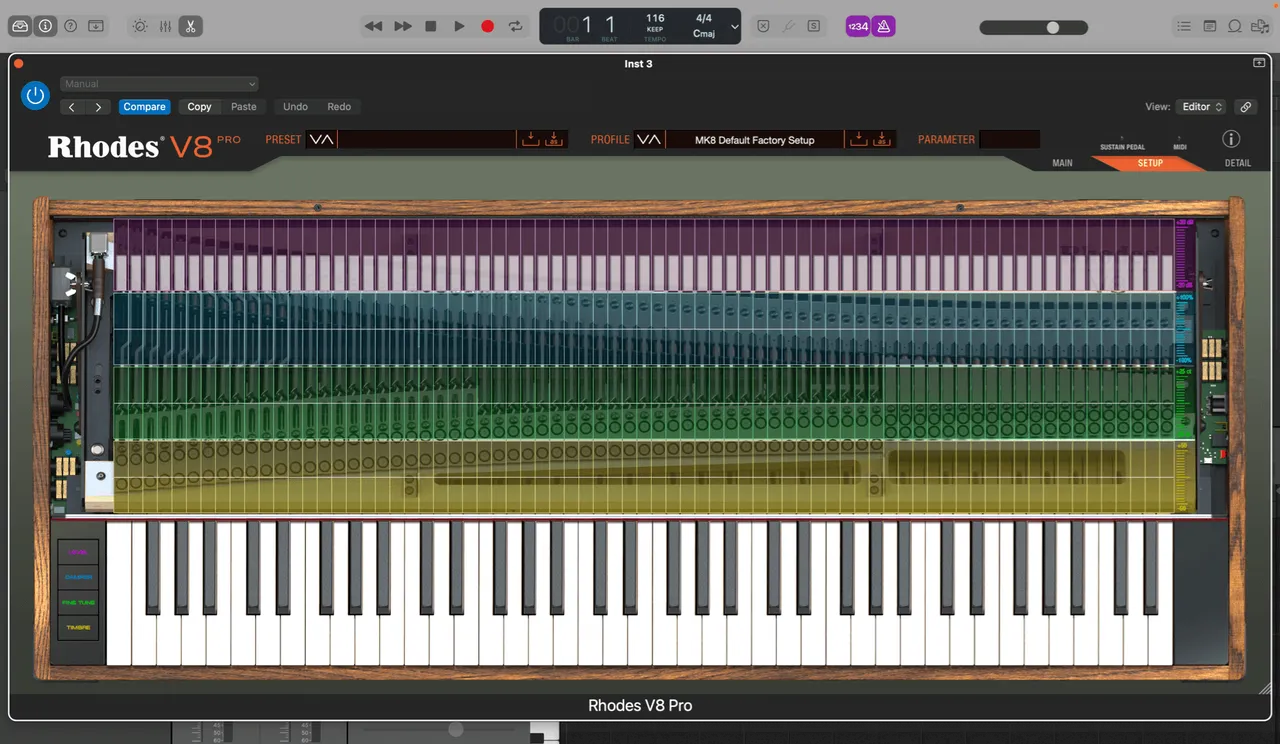This screenshot has width=1280, height=744.
Task: Switch to the DETAIL tab
Action: click(x=1237, y=163)
